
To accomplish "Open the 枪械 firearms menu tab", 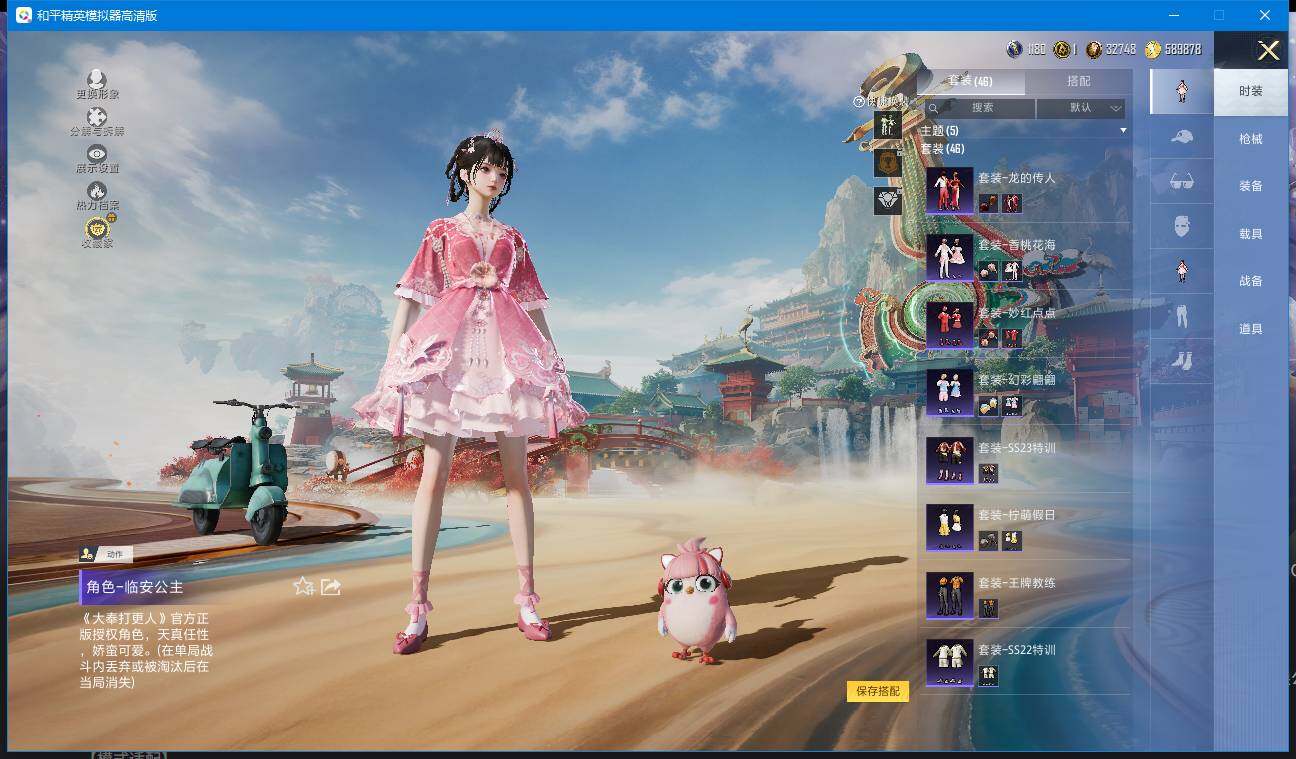I will [1250, 139].
